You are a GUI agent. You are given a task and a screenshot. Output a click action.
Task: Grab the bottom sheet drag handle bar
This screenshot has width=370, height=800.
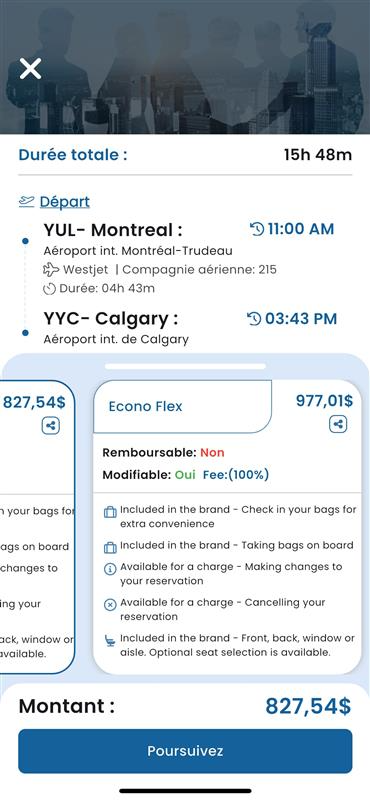[x=185, y=366]
